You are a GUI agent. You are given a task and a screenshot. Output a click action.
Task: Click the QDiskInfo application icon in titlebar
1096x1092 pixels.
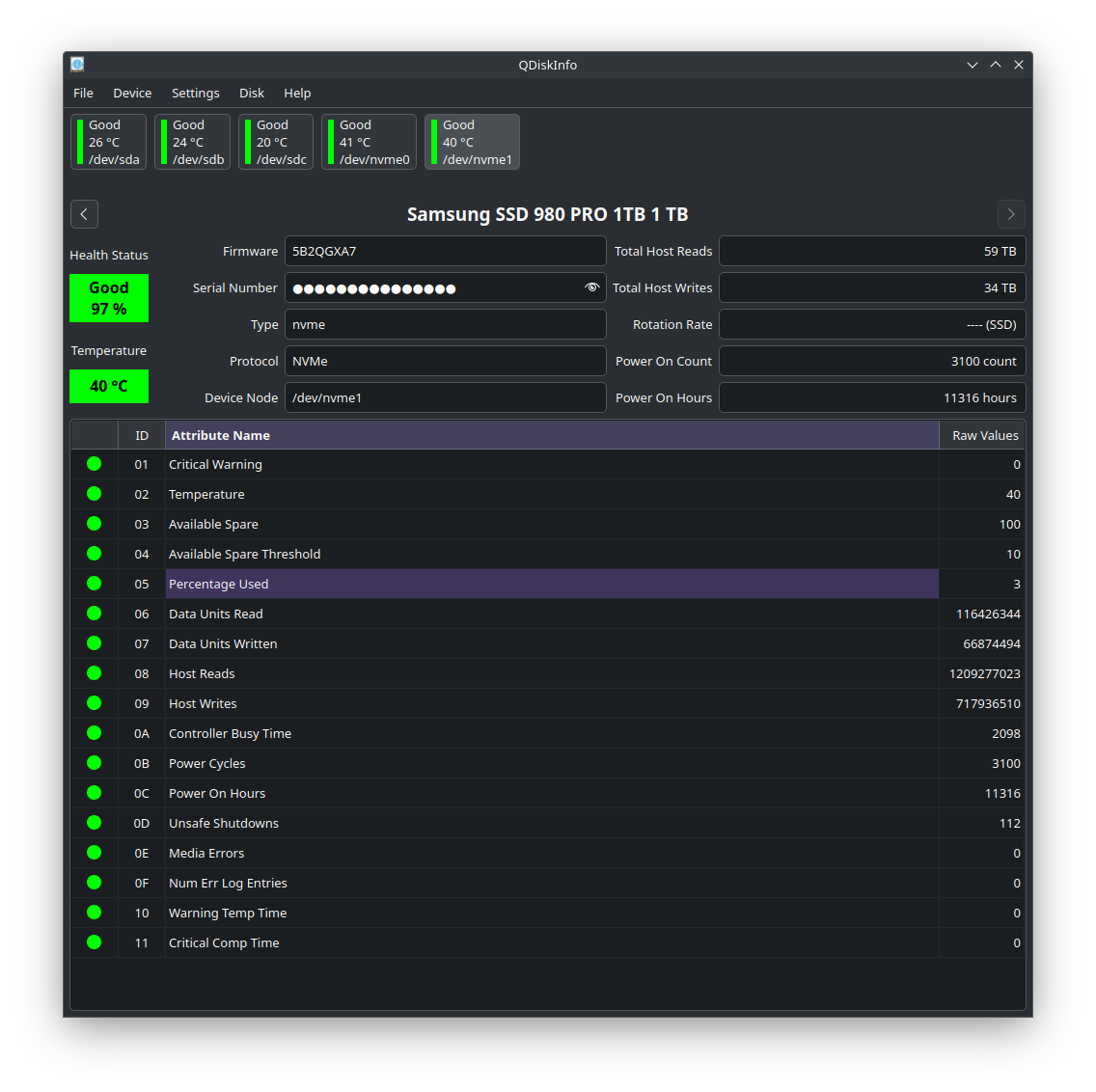coord(76,64)
